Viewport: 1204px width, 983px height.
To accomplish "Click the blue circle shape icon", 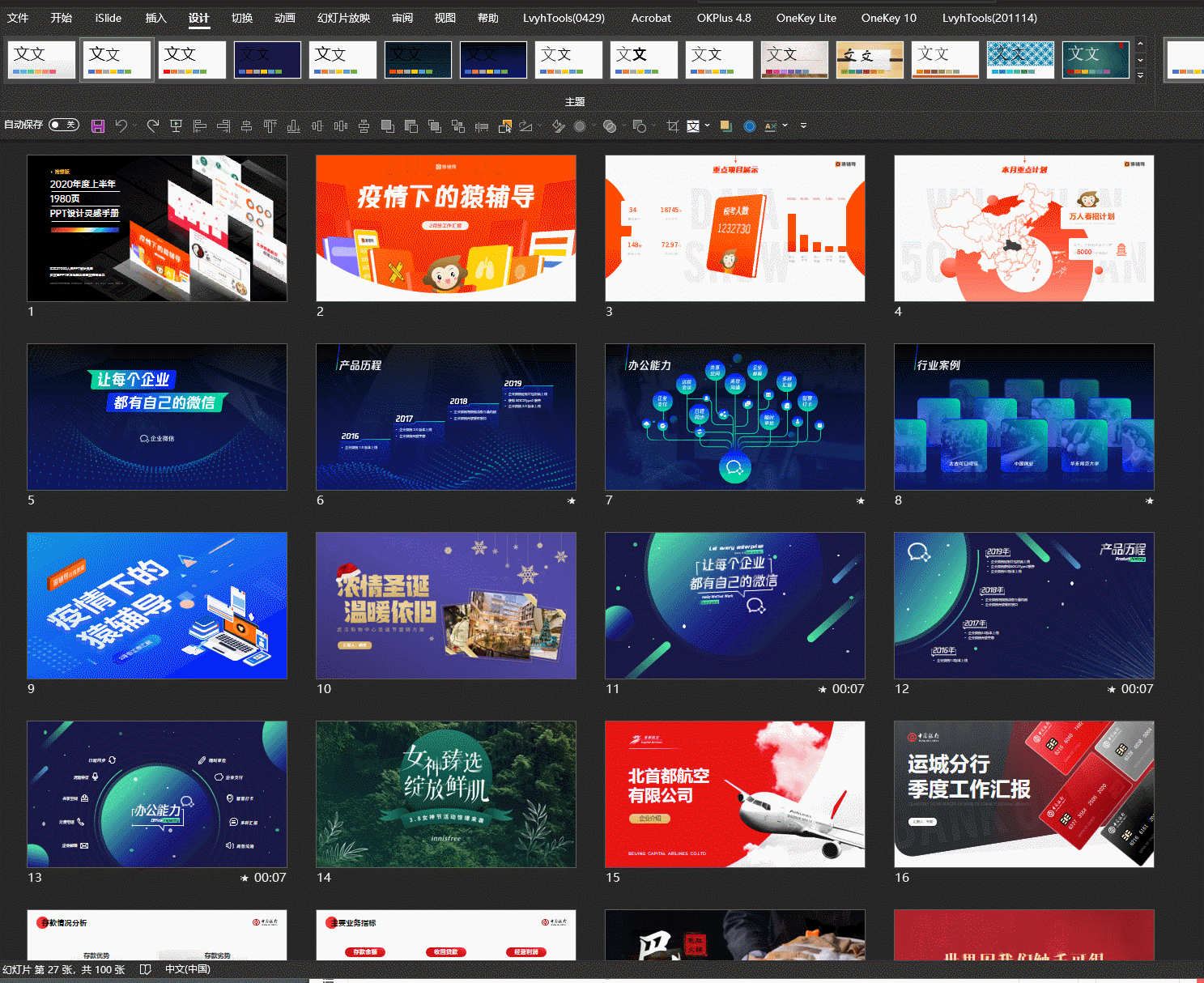I will tap(750, 126).
